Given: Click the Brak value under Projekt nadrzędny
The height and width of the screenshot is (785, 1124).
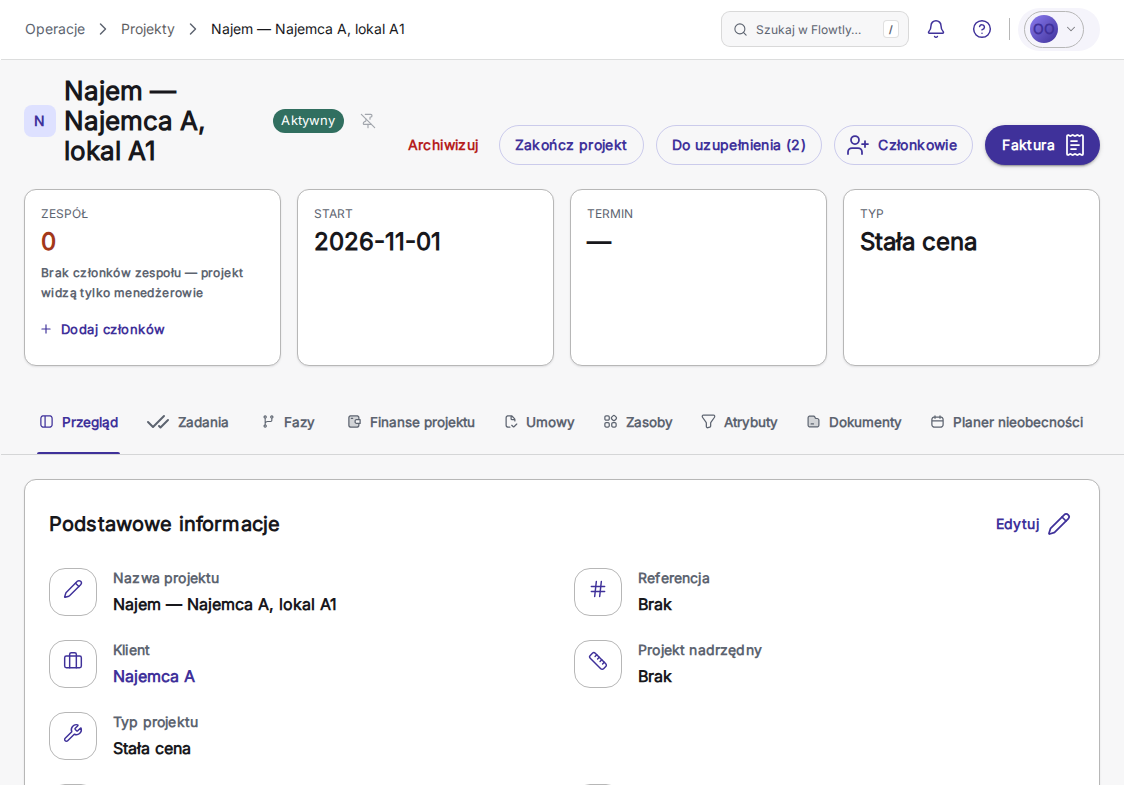Looking at the screenshot, I should click(654, 676).
